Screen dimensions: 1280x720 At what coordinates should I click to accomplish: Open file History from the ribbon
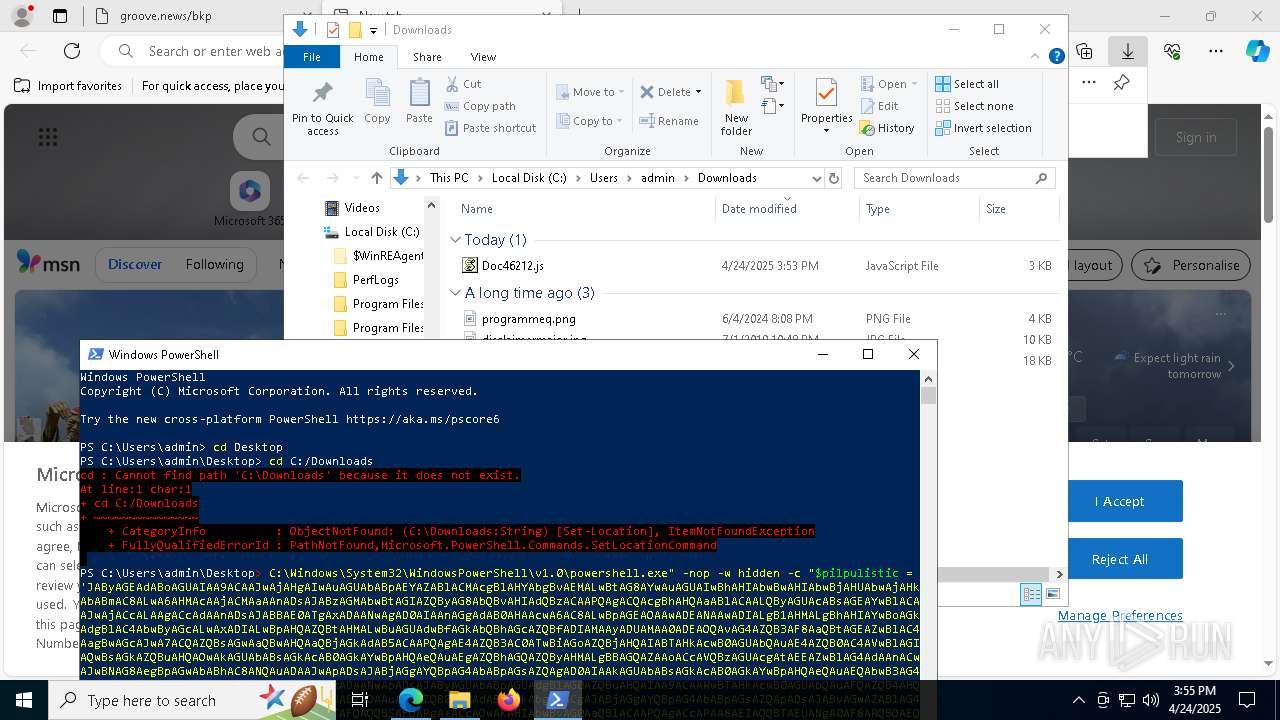pos(887,128)
